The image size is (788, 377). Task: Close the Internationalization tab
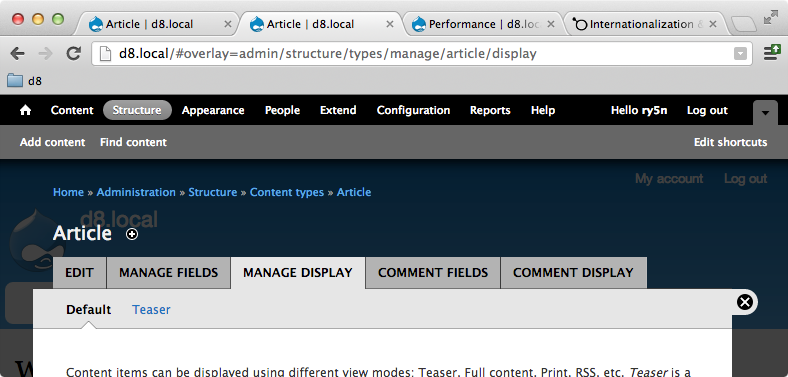(x=713, y=24)
